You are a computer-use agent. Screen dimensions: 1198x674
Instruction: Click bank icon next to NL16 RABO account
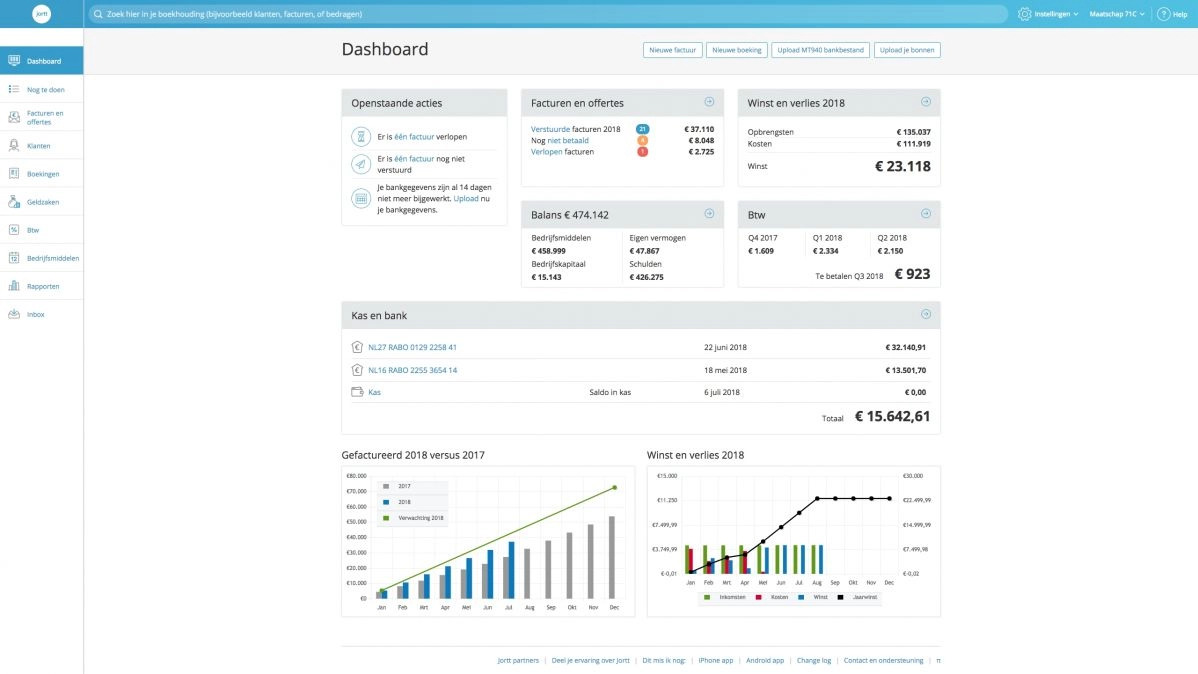[357, 370]
